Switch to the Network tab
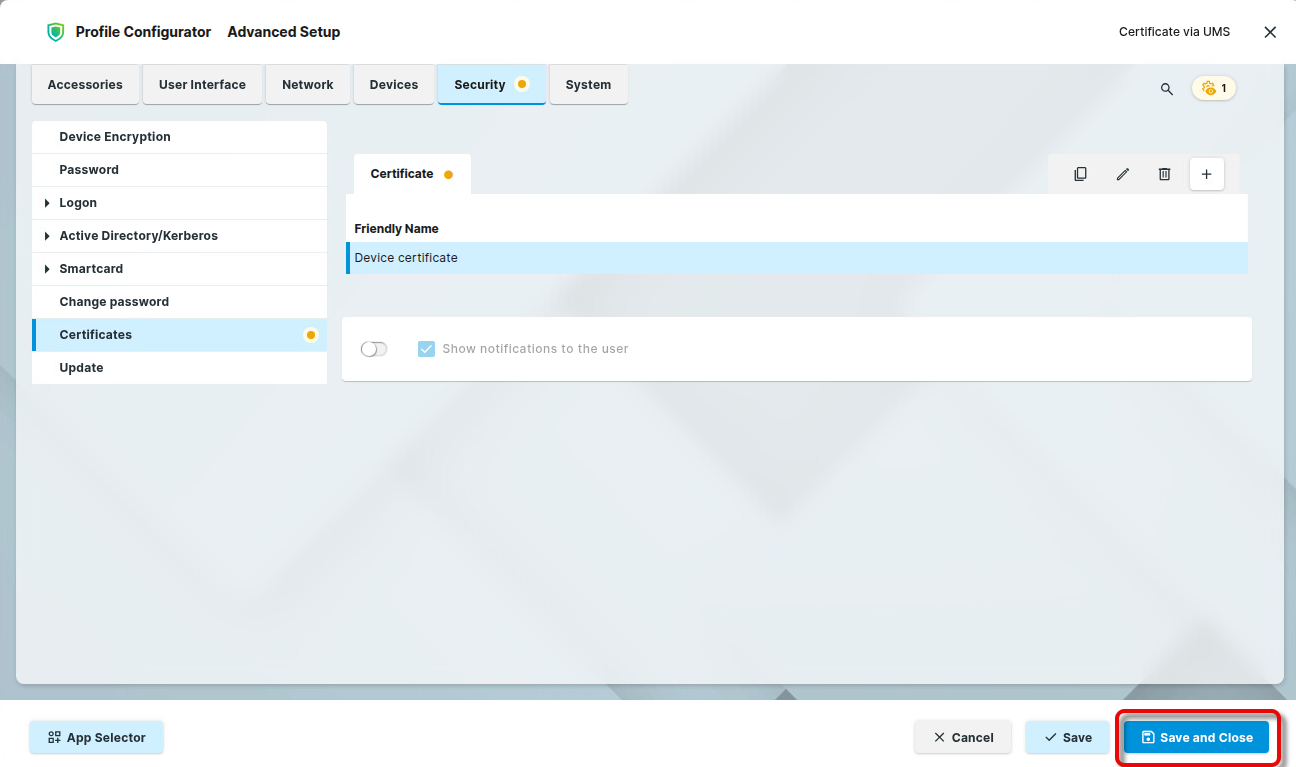 (307, 85)
